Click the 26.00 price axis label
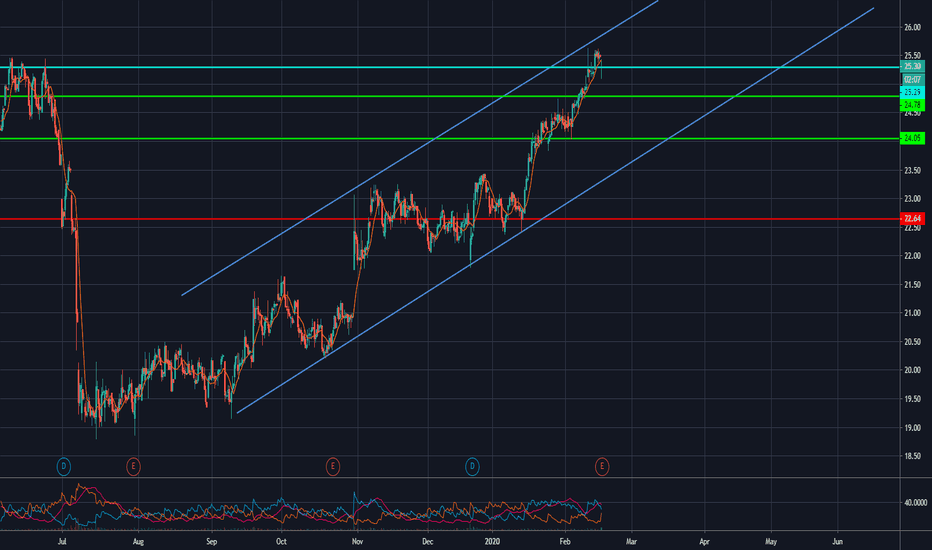 coord(912,27)
